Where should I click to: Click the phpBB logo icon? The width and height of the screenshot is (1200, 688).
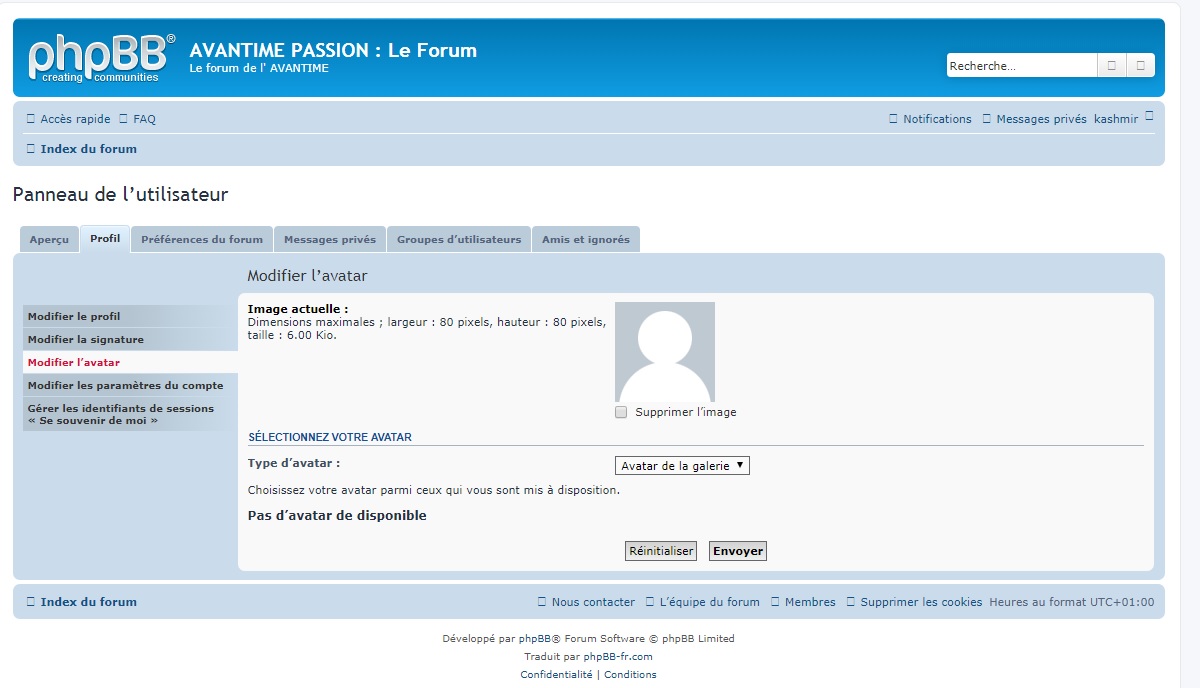pyautogui.click(x=101, y=58)
